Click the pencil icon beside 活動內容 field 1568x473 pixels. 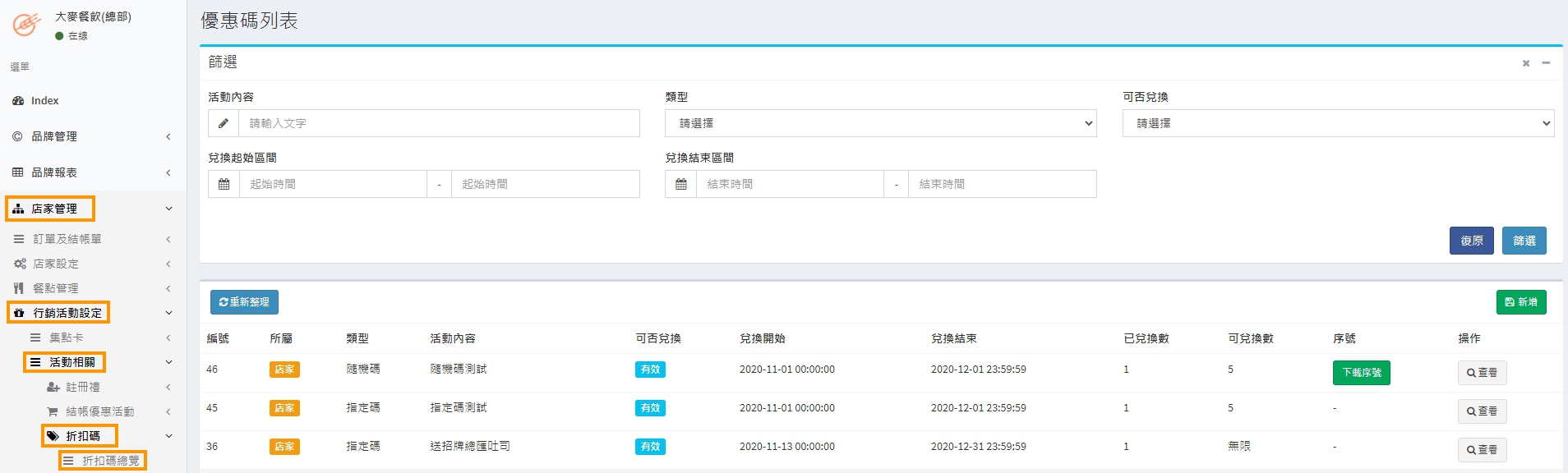(x=224, y=123)
